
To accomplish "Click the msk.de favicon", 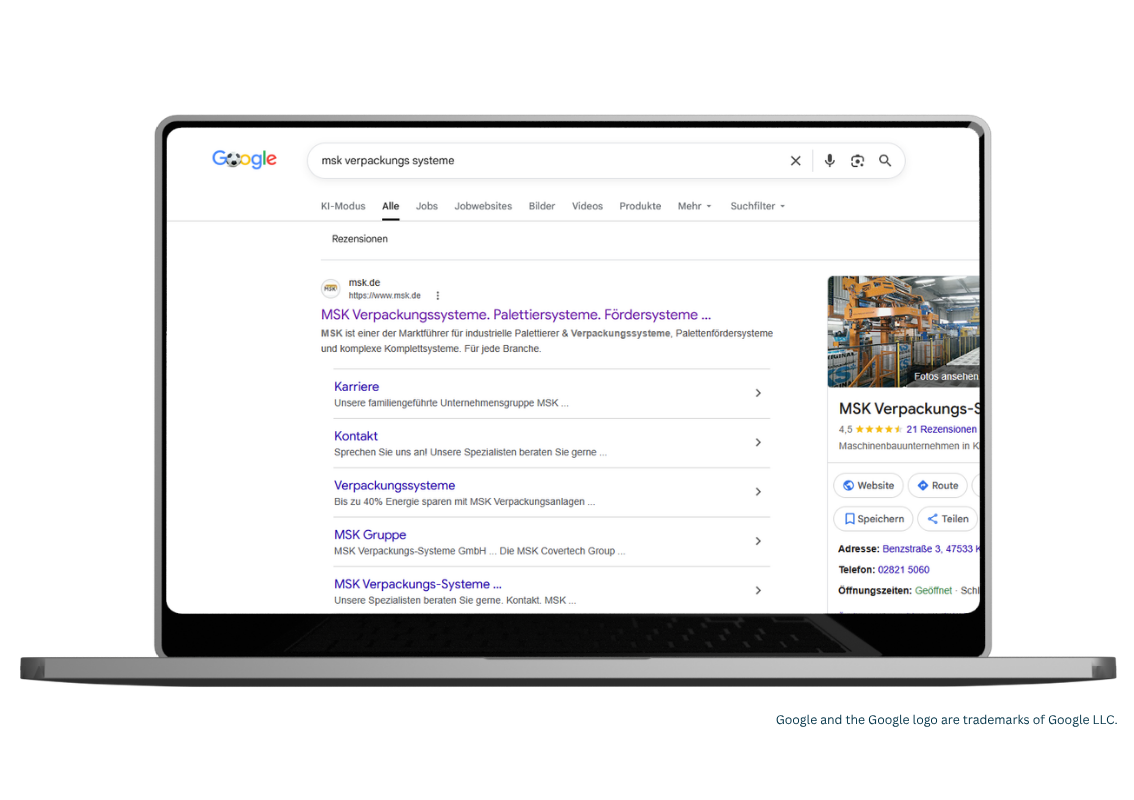I will (x=331, y=288).
